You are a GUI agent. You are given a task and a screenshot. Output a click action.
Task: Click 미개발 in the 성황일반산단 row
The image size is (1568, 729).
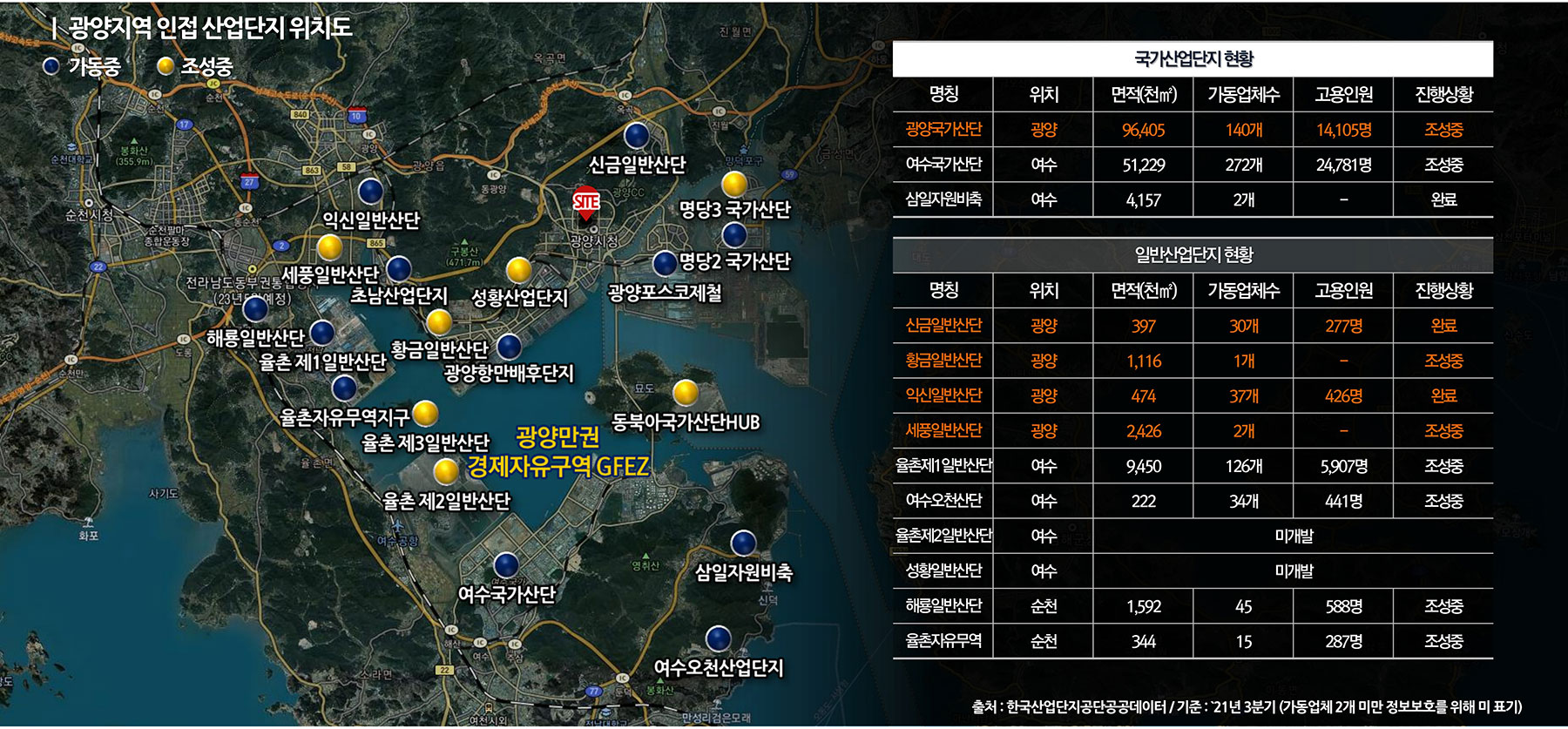1294,571
